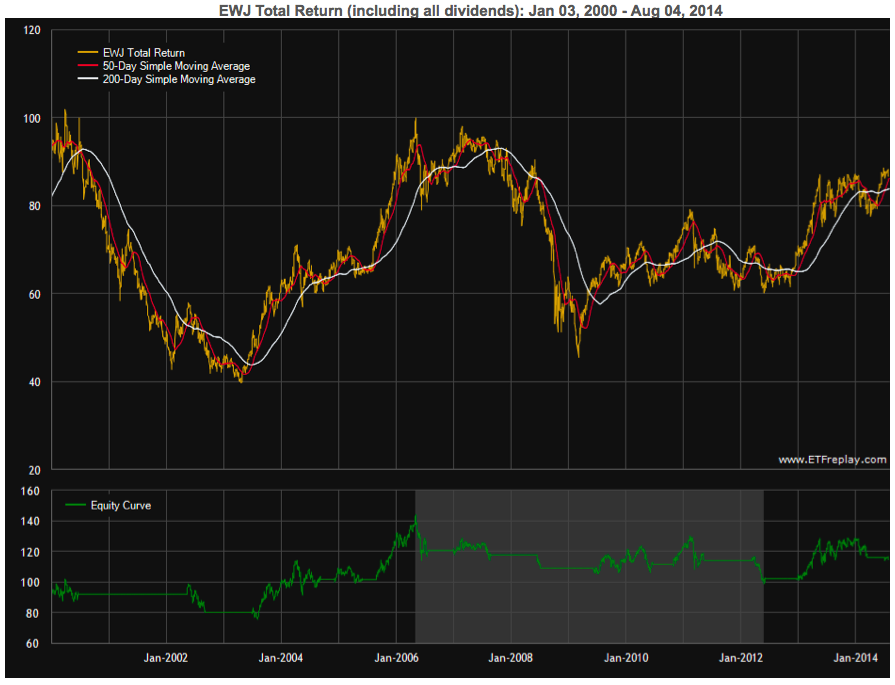Click the Equity Curve legend label

click(121, 505)
